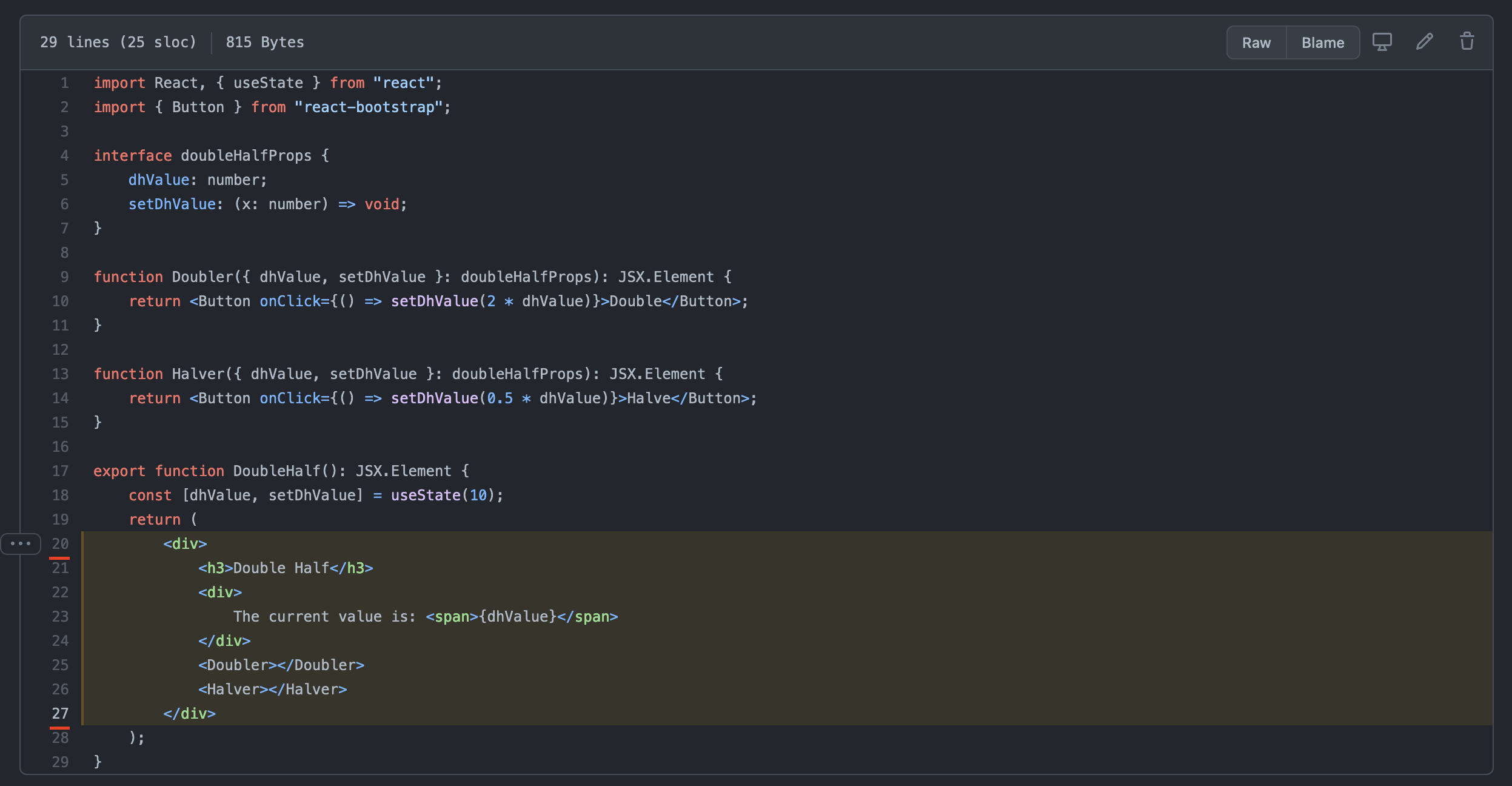Click useState in the React import line

(268, 83)
